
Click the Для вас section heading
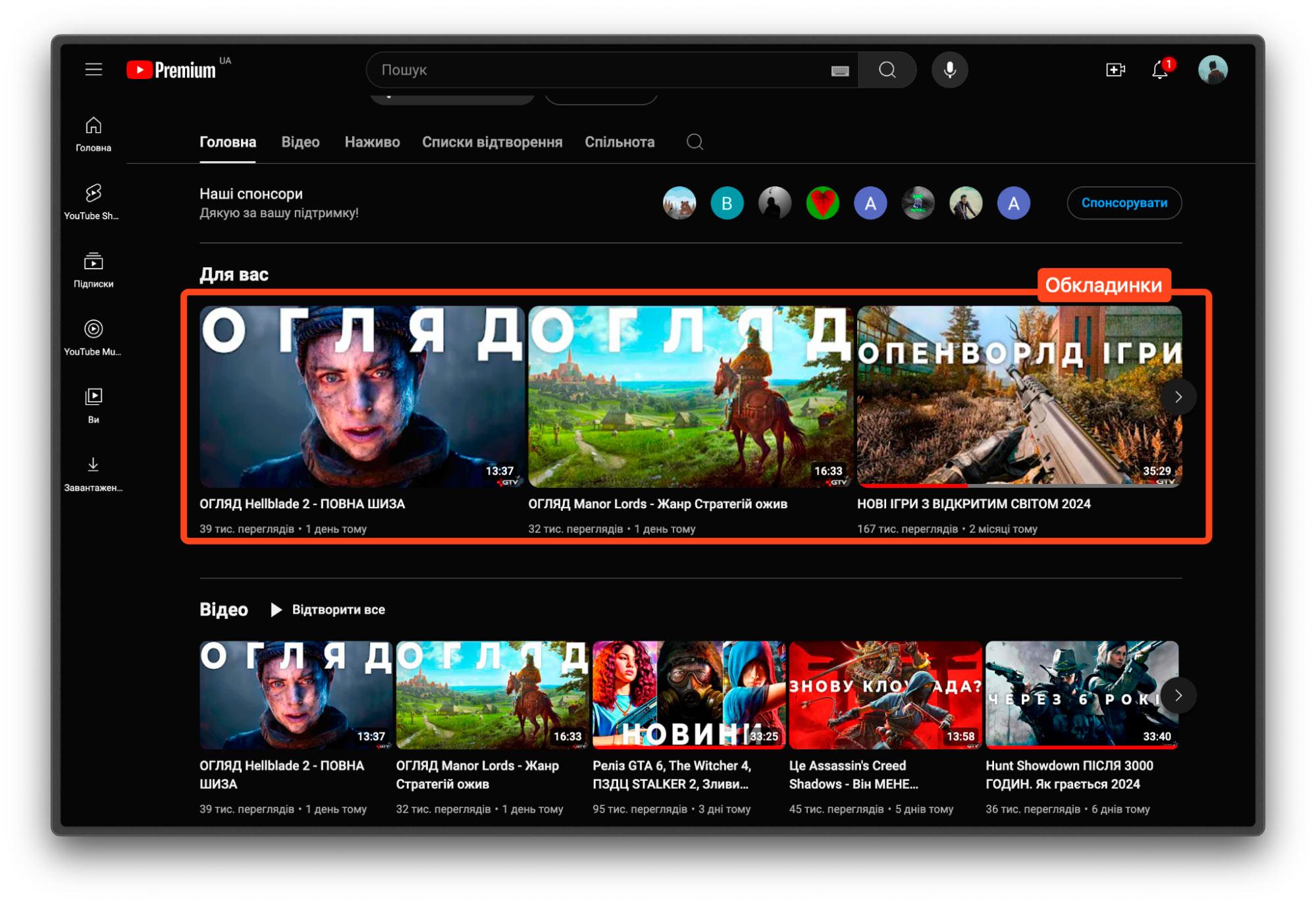234,275
